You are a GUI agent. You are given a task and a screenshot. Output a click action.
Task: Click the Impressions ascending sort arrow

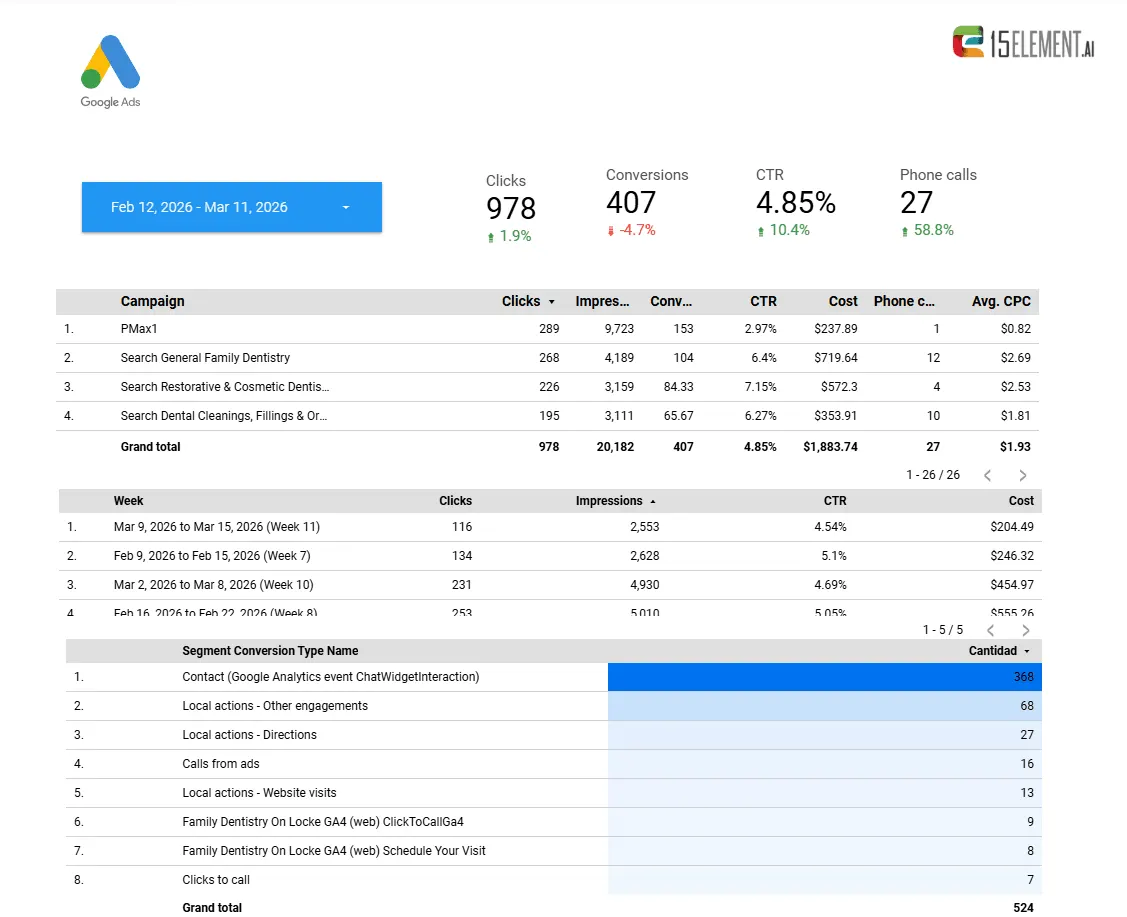pos(653,502)
